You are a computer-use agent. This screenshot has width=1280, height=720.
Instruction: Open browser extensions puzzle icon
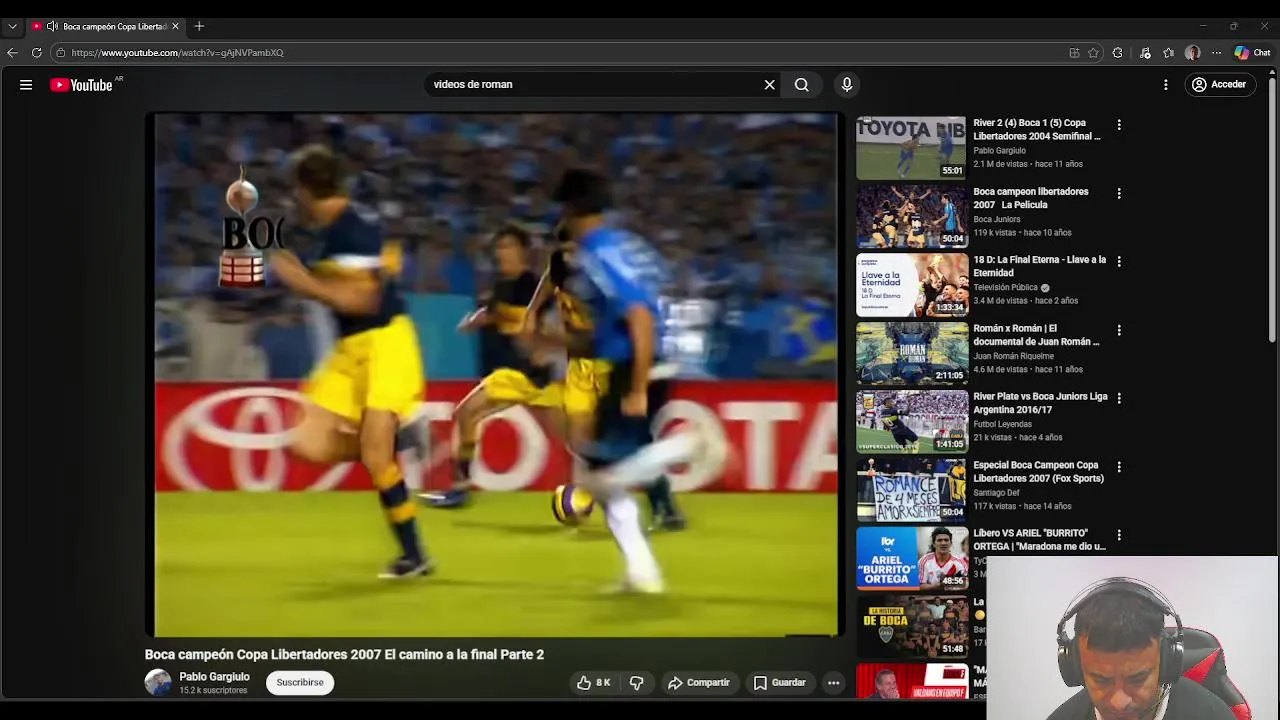[1118, 53]
